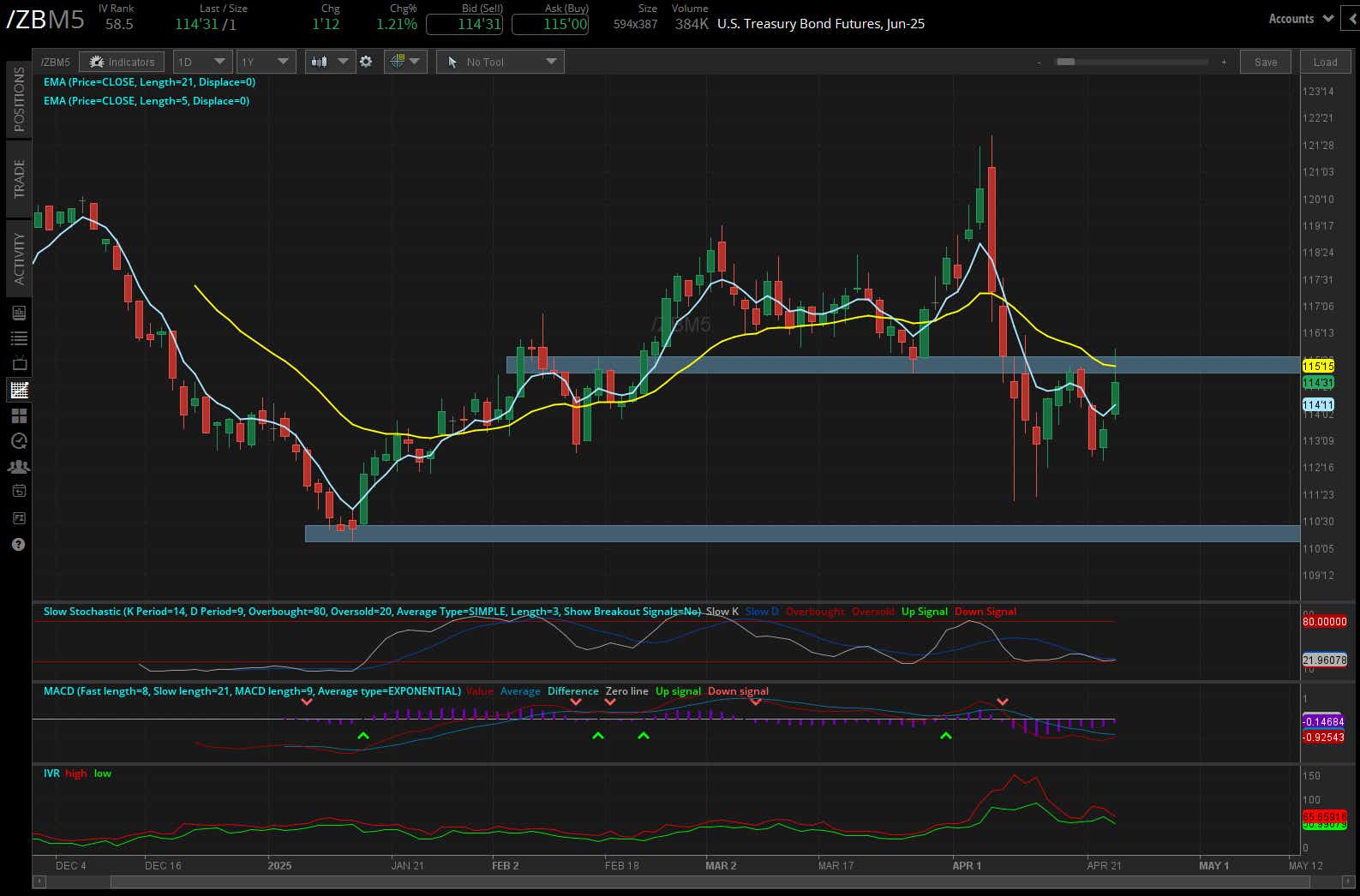Open the No Tool drawing dropdown
This screenshot has height=896, width=1360.
(x=500, y=62)
